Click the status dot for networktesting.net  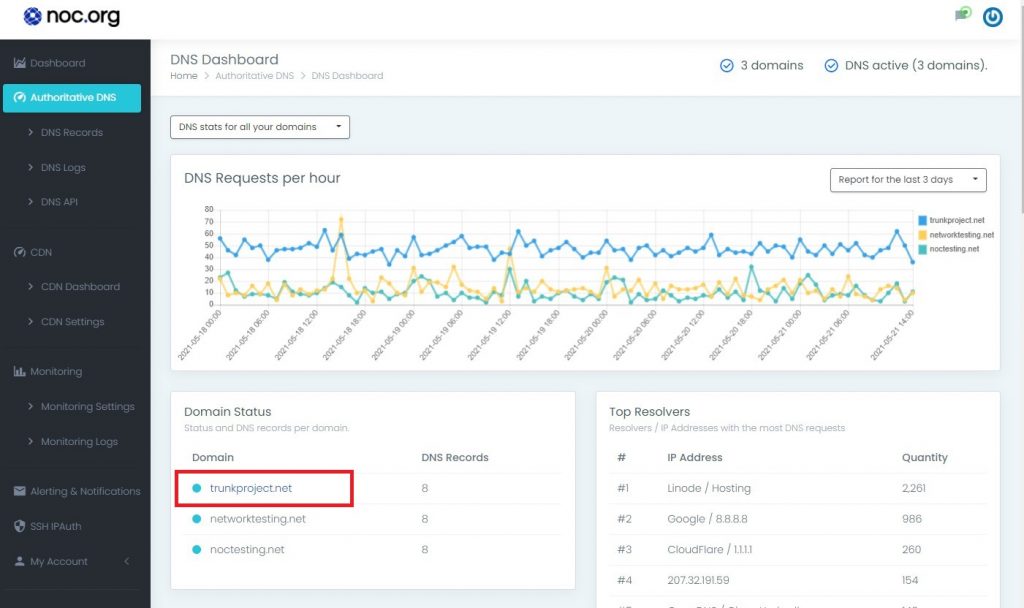click(197, 519)
